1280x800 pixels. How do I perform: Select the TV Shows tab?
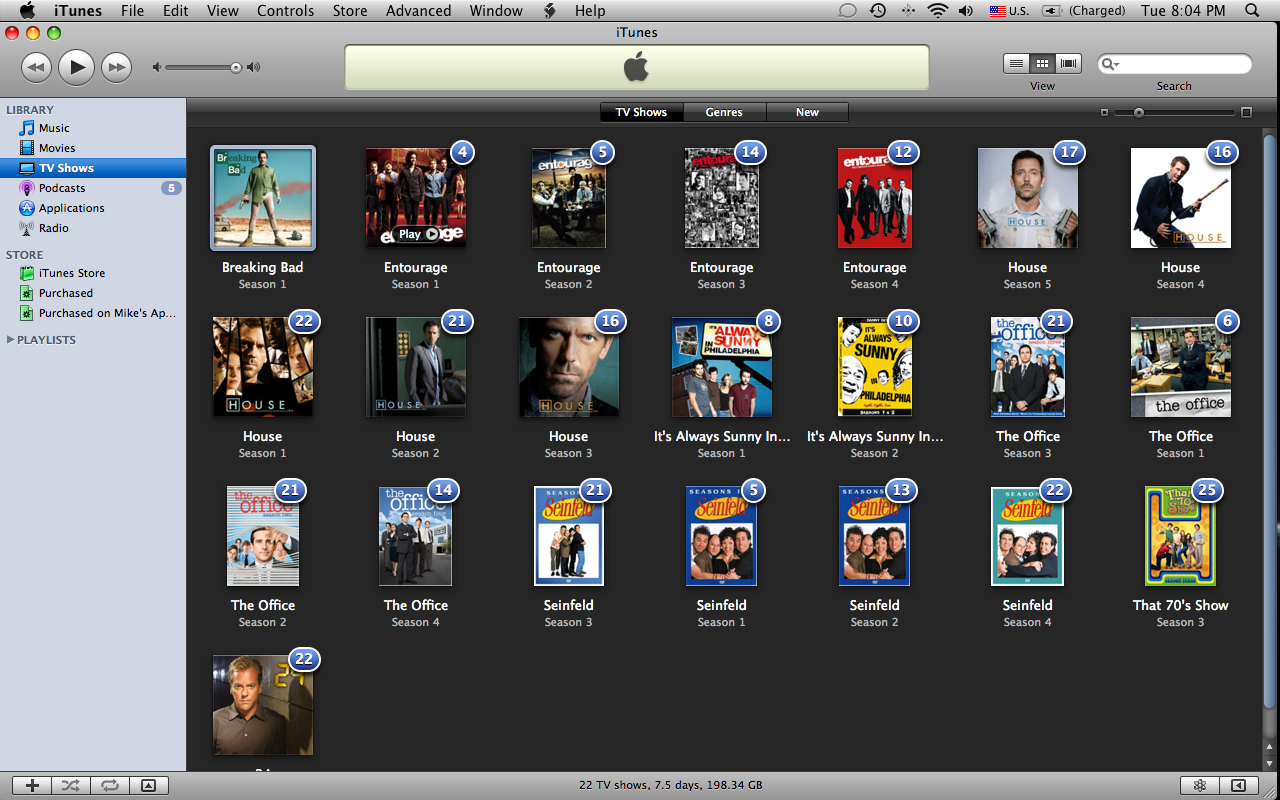coord(641,112)
